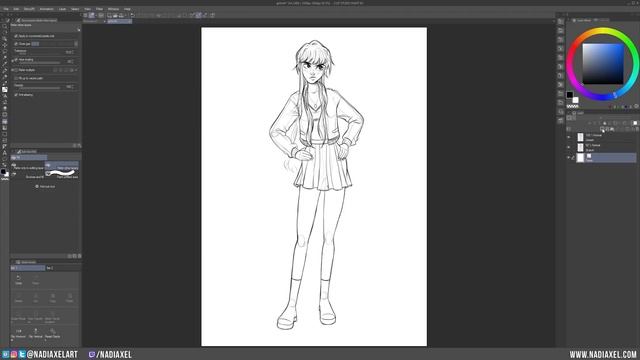Image resolution: width=640 pixels, height=360 pixels.
Task: Open the Refer multiple options dropdown arrow
Action: click(76, 70)
